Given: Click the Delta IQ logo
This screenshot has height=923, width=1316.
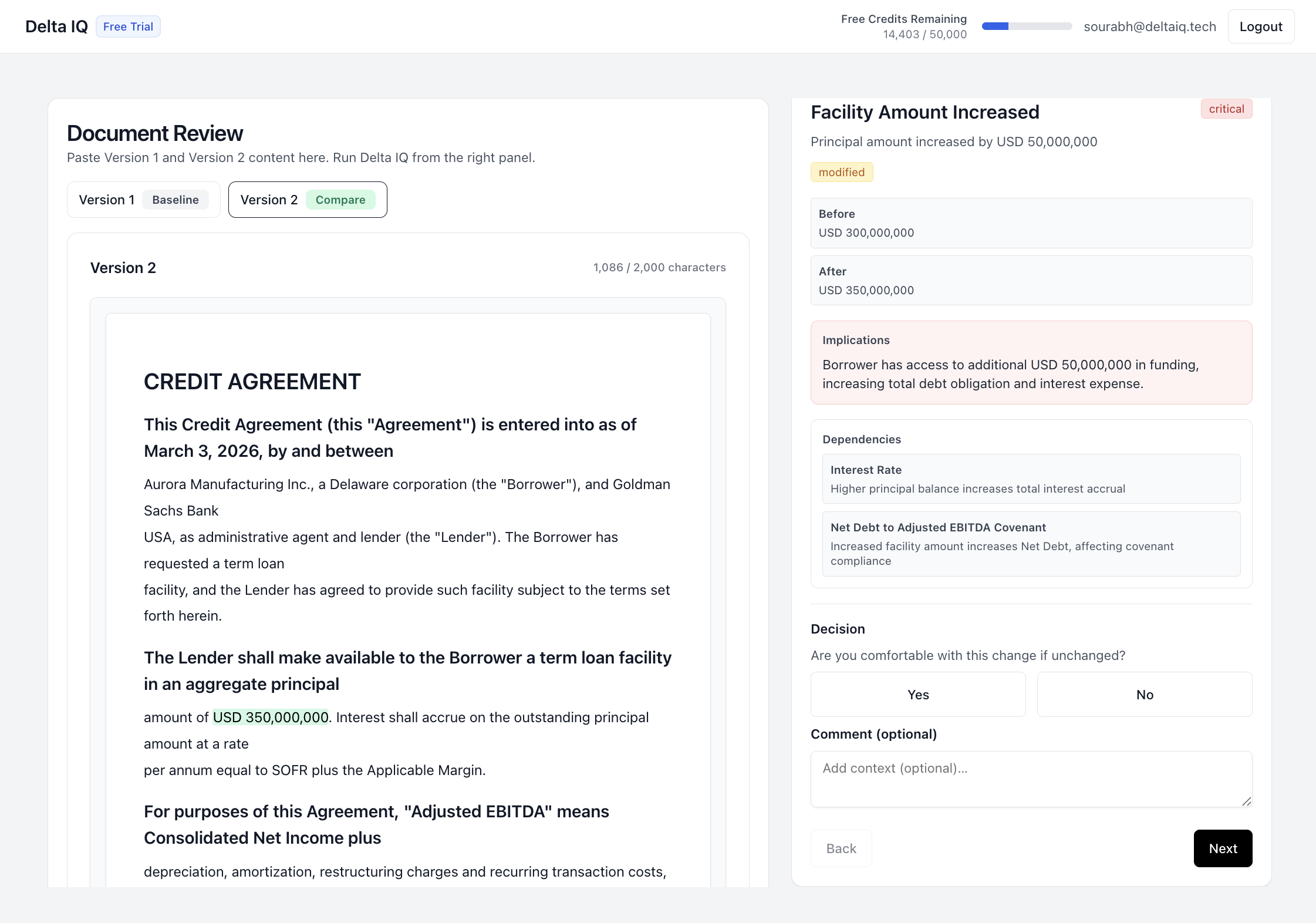Looking at the screenshot, I should coord(56,26).
